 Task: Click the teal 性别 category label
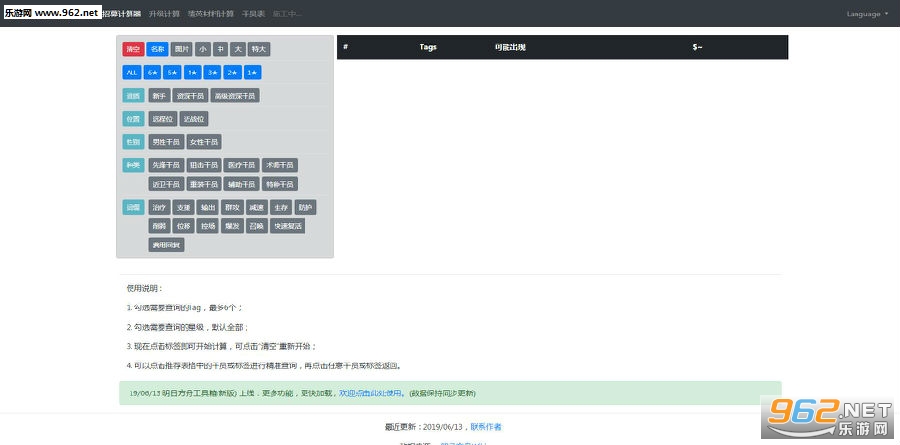point(133,142)
